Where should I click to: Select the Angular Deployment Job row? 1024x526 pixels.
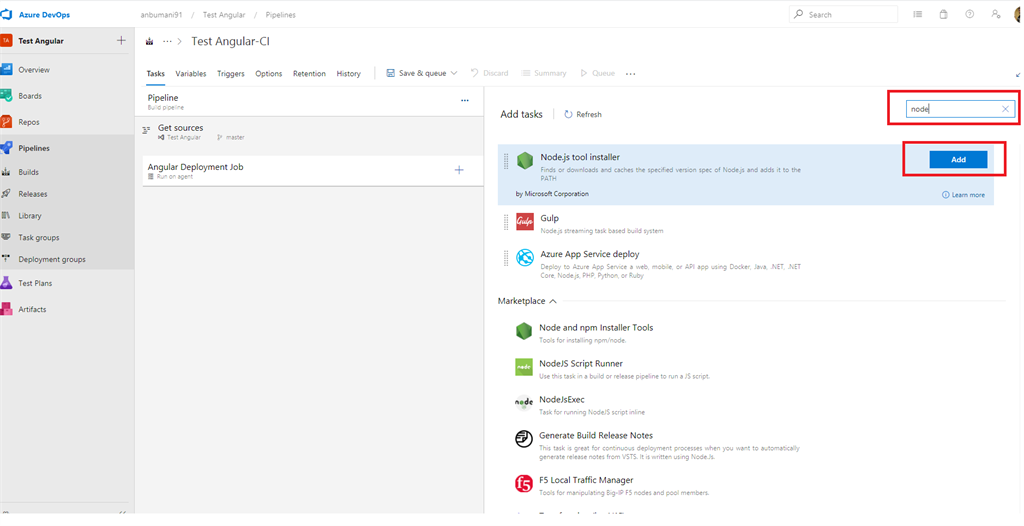(x=313, y=171)
